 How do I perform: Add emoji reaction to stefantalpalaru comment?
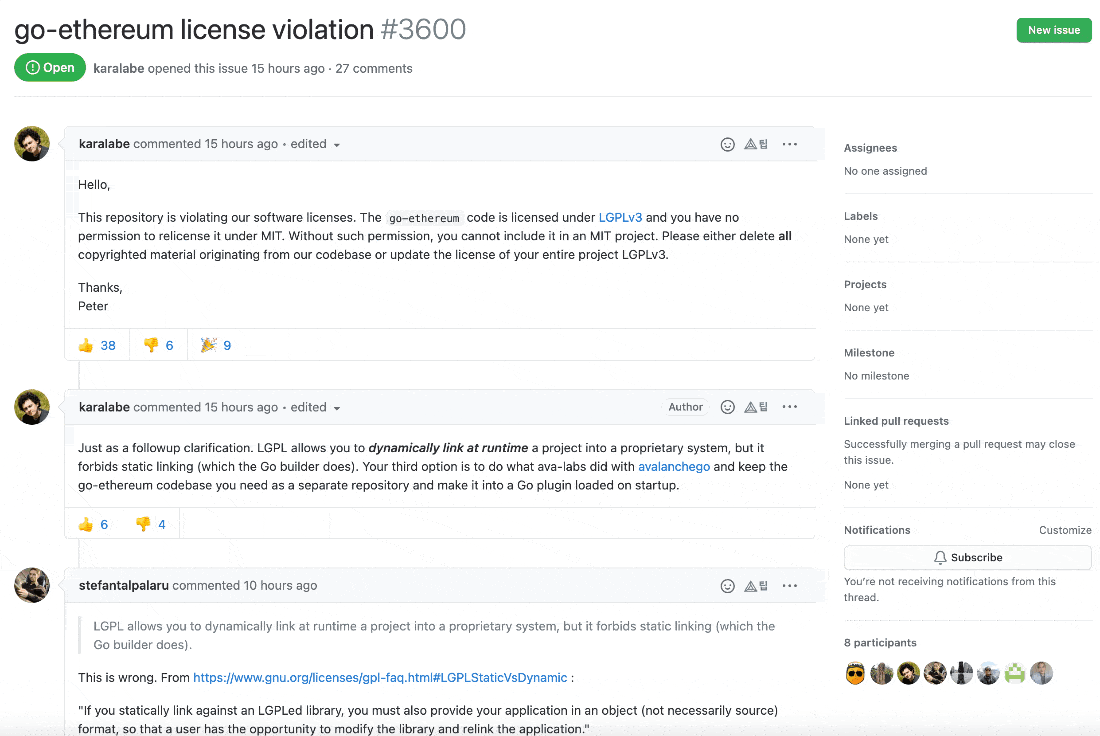point(727,586)
